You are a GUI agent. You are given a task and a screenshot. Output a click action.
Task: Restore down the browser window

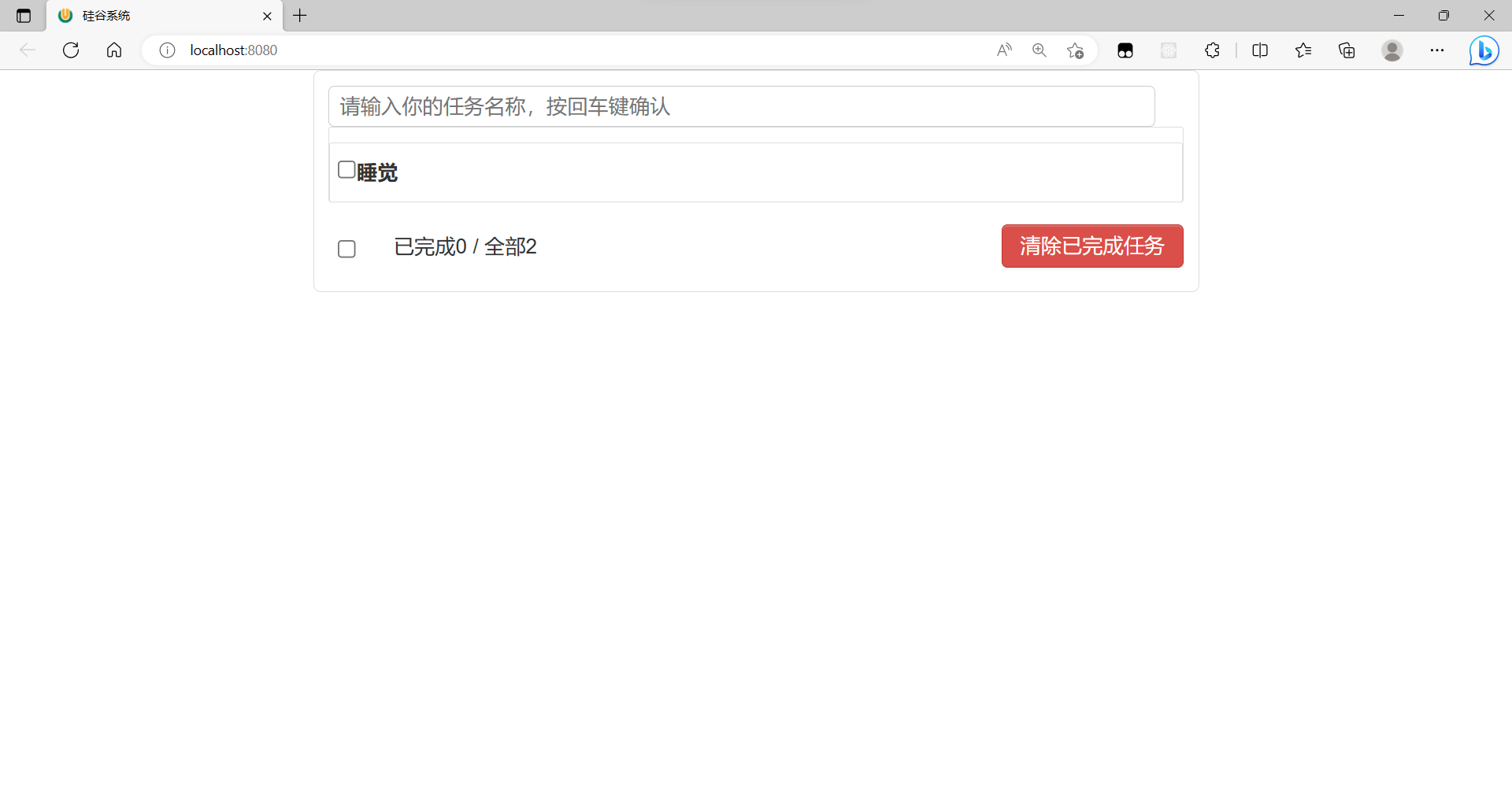click(x=1443, y=16)
